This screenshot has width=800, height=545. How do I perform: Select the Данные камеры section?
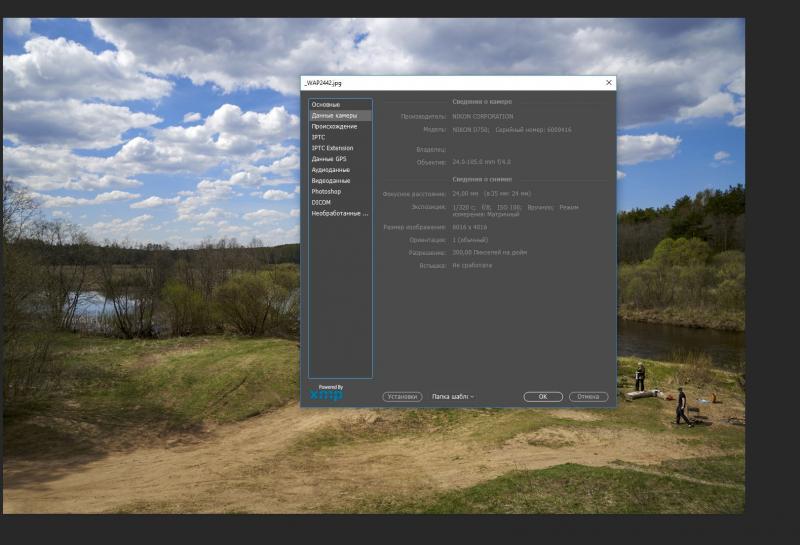pos(340,115)
